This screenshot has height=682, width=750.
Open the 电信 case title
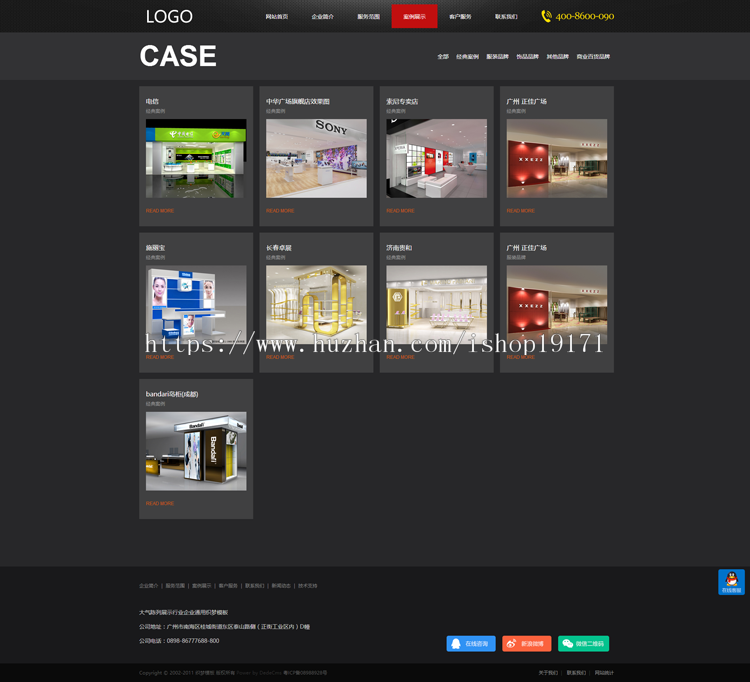[152, 101]
